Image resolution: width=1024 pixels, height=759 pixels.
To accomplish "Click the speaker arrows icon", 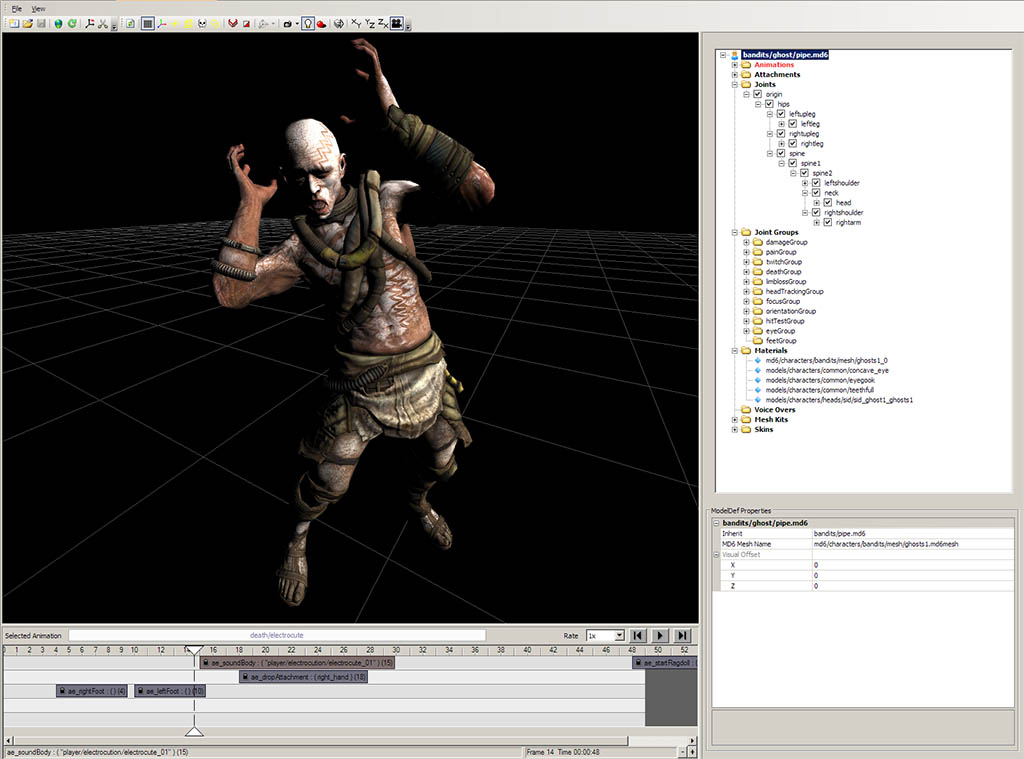I will (x=339, y=24).
